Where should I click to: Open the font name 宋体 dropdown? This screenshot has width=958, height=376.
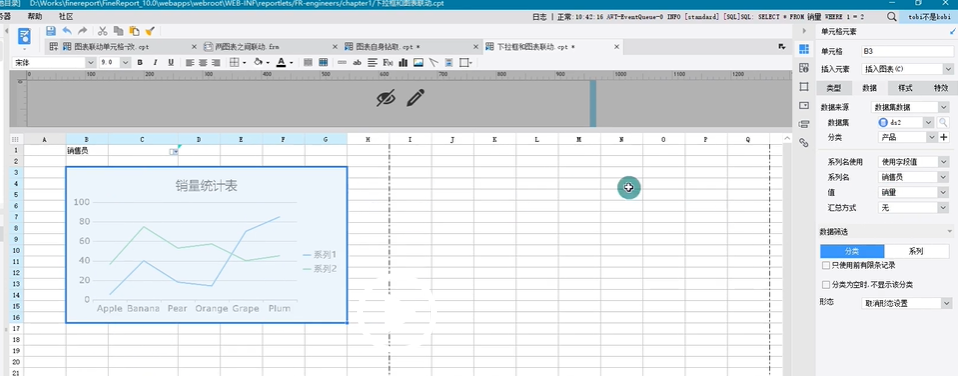tap(54, 62)
